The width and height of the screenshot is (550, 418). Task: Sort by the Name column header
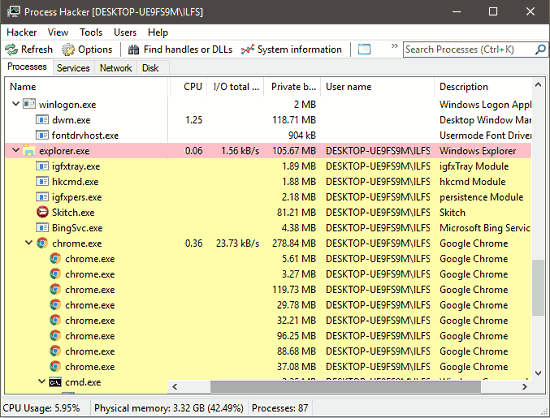[x=87, y=87]
